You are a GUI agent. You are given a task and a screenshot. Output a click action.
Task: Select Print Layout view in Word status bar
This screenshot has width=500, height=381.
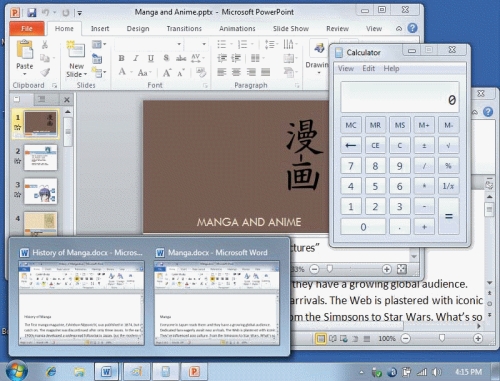coord(320,339)
